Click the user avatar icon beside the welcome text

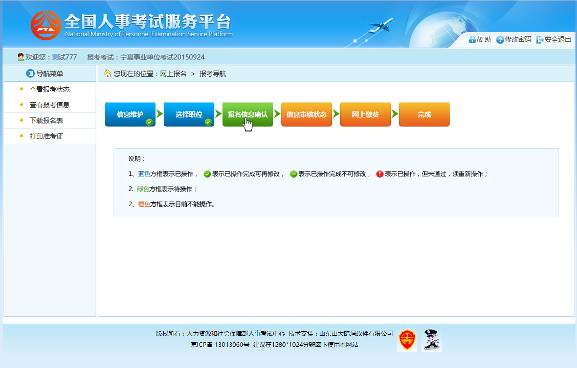(21, 57)
